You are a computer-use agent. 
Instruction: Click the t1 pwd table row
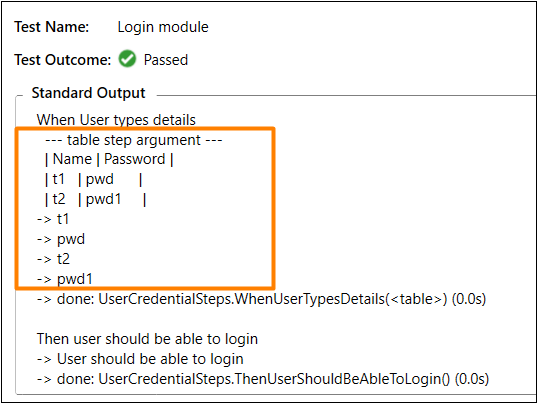pyautogui.click(x=93, y=179)
